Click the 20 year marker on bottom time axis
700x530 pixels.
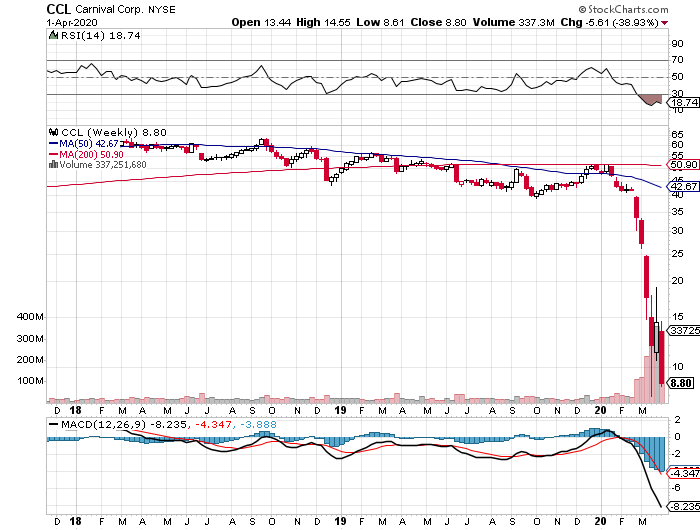(x=600, y=521)
